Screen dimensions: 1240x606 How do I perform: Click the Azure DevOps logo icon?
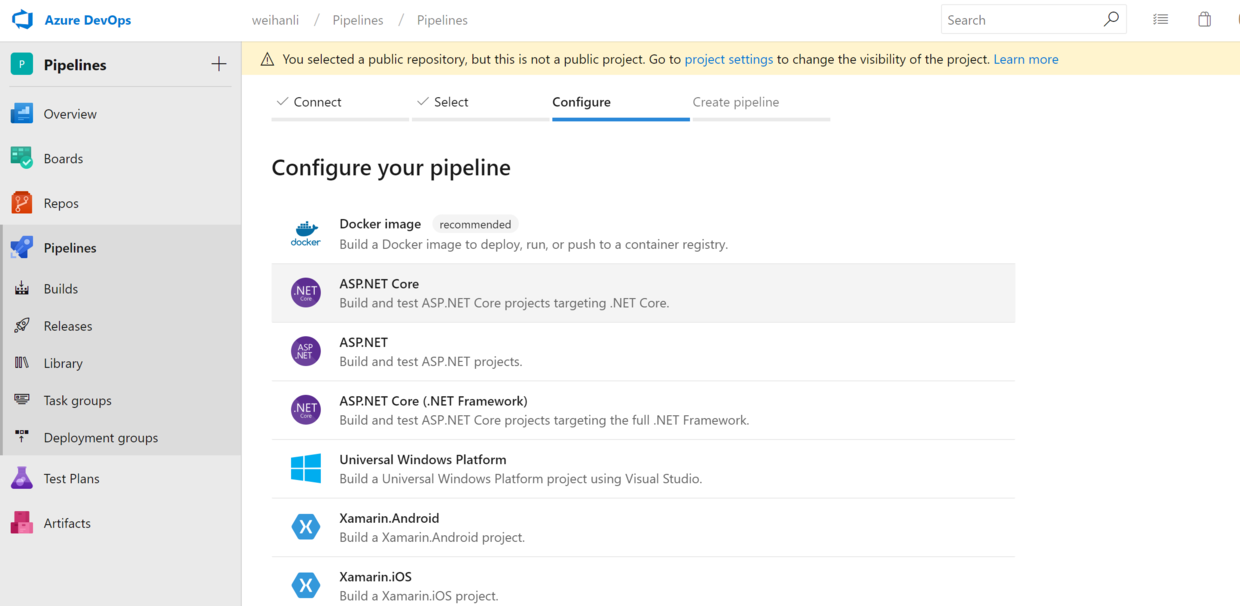(22, 20)
